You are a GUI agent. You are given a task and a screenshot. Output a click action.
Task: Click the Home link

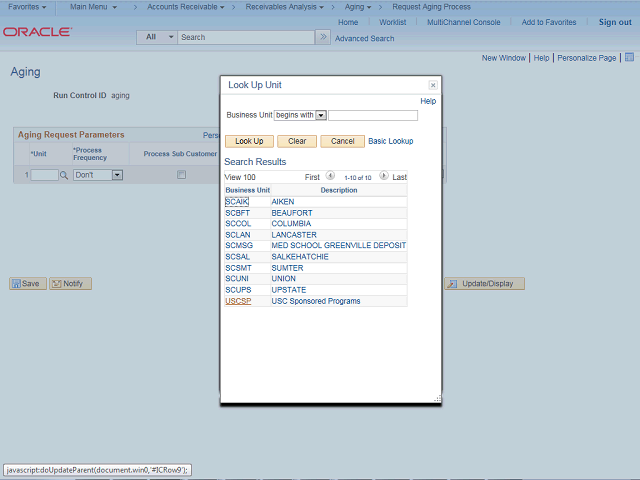pyautogui.click(x=348, y=22)
